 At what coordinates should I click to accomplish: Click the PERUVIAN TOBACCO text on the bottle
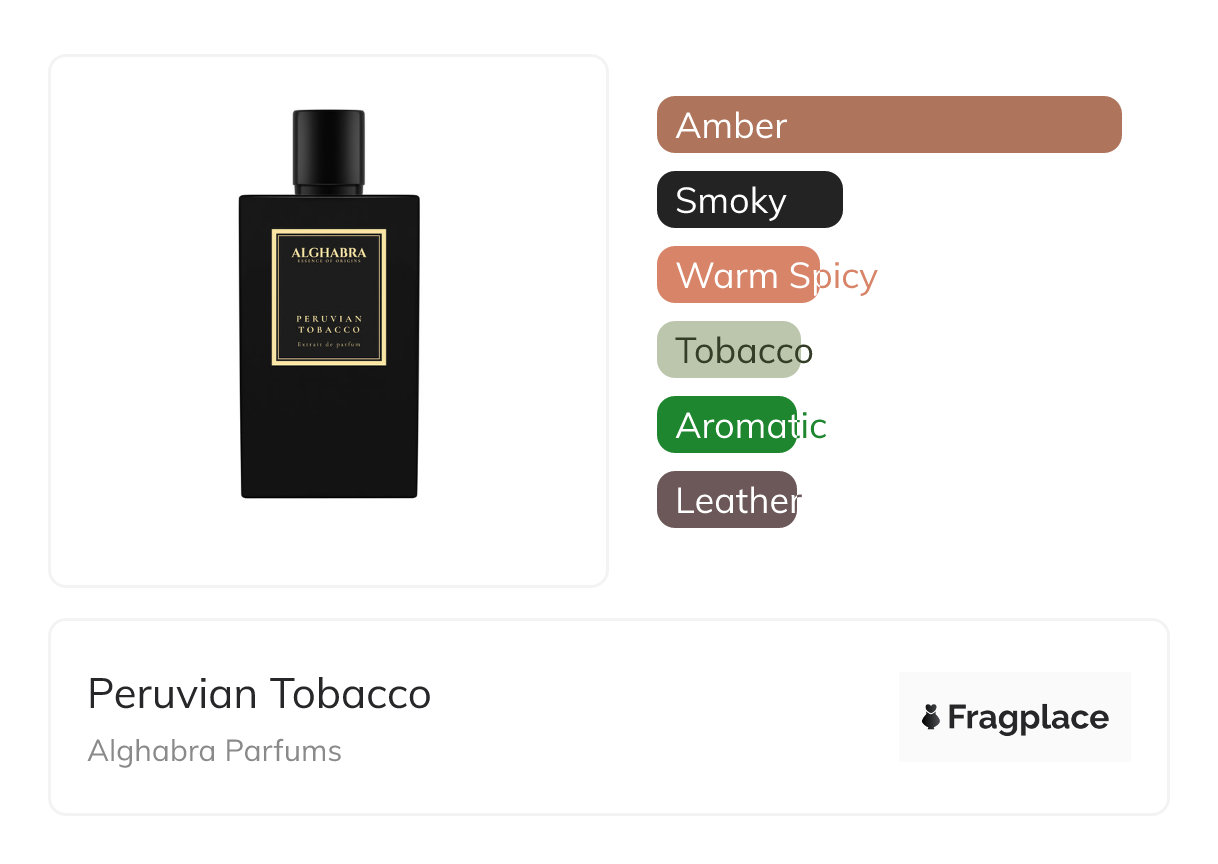coord(329,323)
